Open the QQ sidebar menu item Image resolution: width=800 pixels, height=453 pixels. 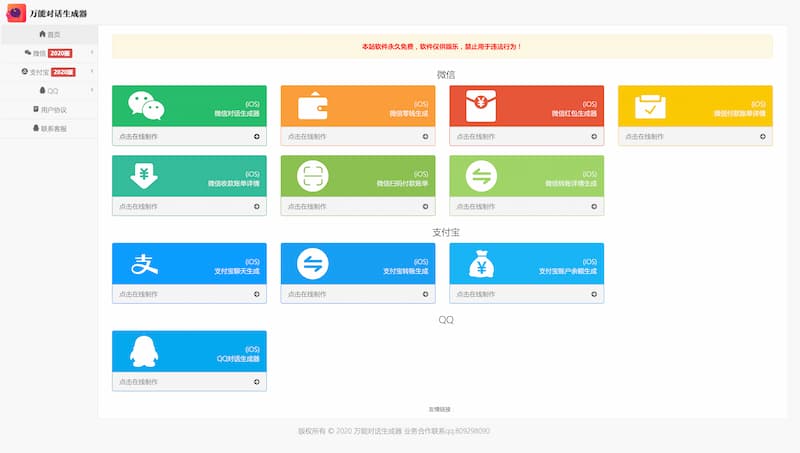pos(49,91)
